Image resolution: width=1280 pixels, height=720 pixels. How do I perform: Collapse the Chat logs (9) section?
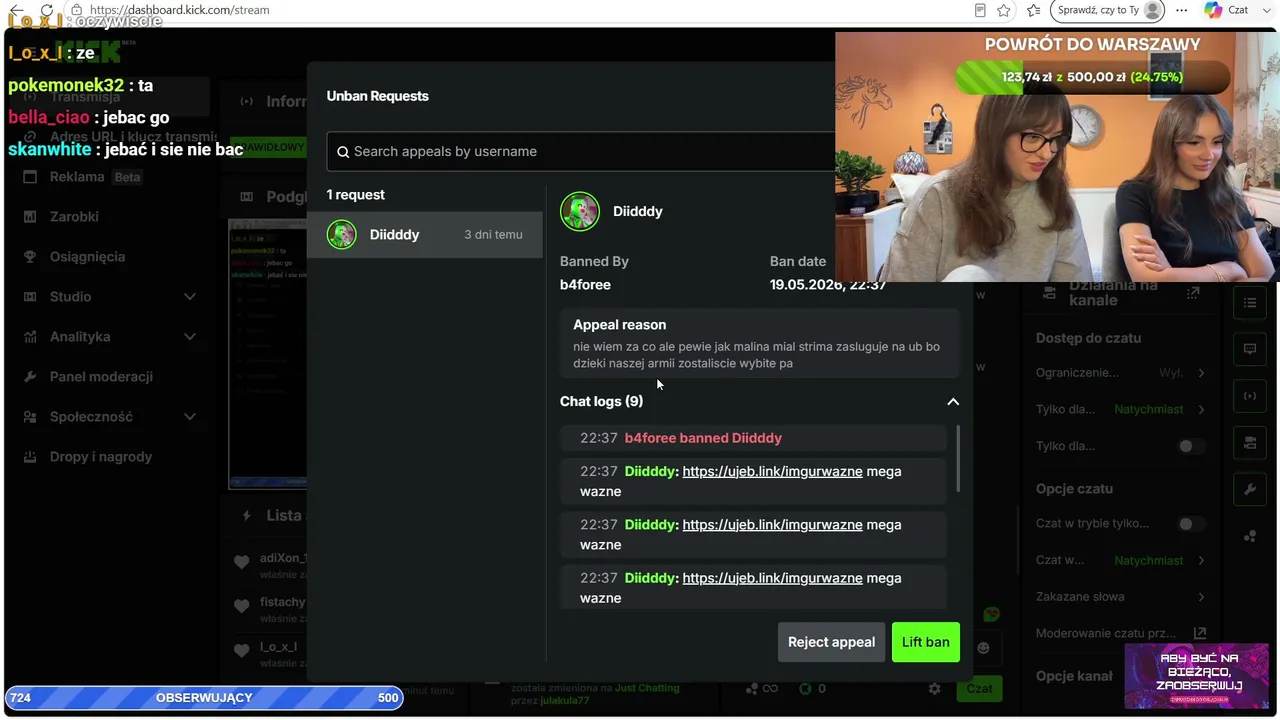click(x=953, y=402)
